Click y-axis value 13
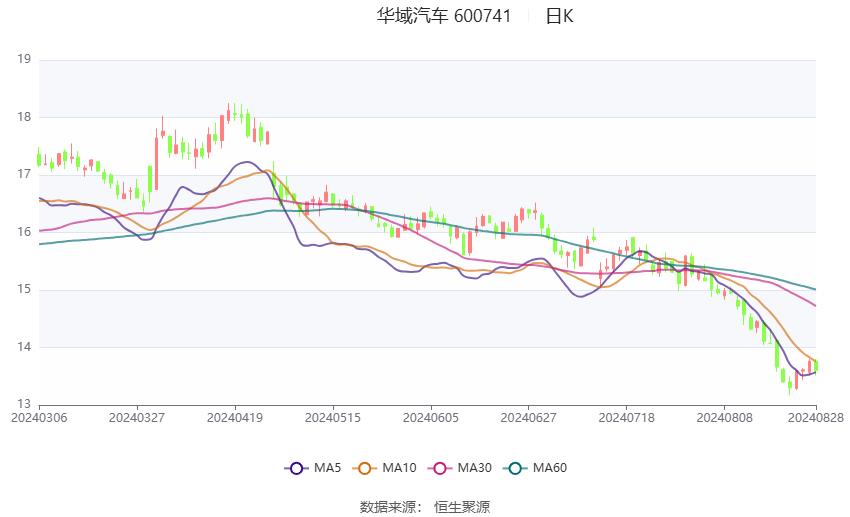This screenshot has width=850, height=517. [24, 404]
